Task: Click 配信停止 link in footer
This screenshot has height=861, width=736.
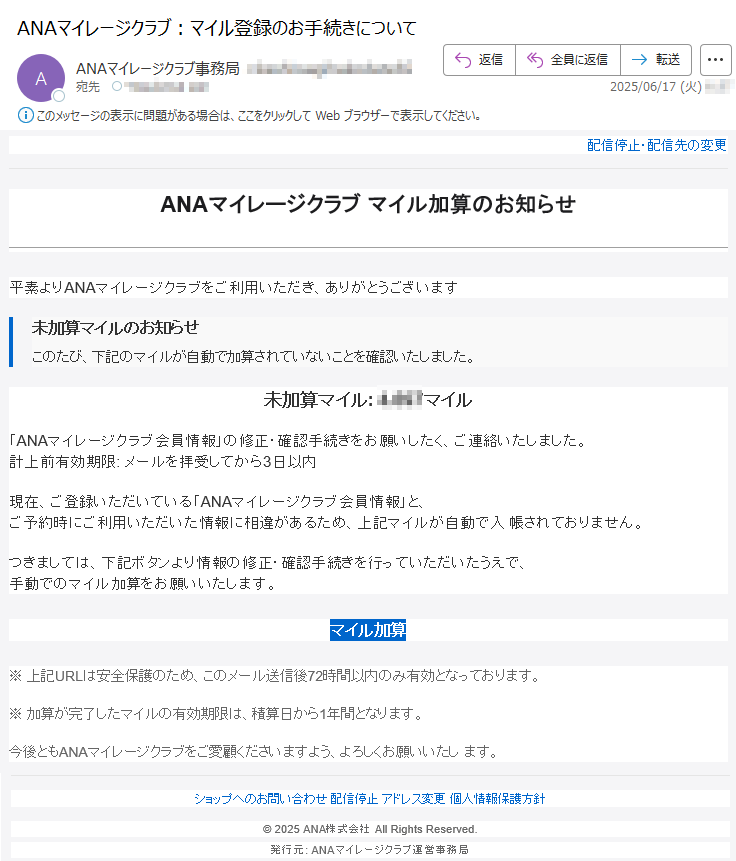Action: (x=354, y=798)
